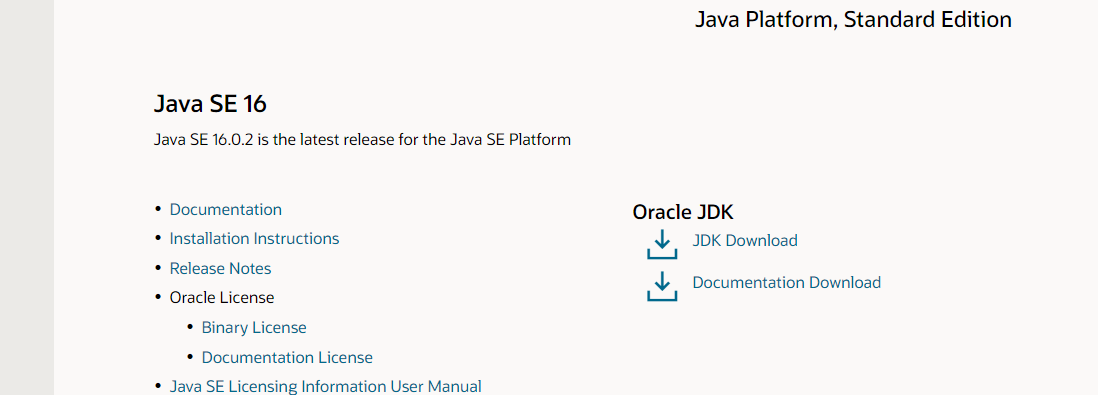Open the Documentation License link
This screenshot has height=395, width=1098.
coord(287,357)
